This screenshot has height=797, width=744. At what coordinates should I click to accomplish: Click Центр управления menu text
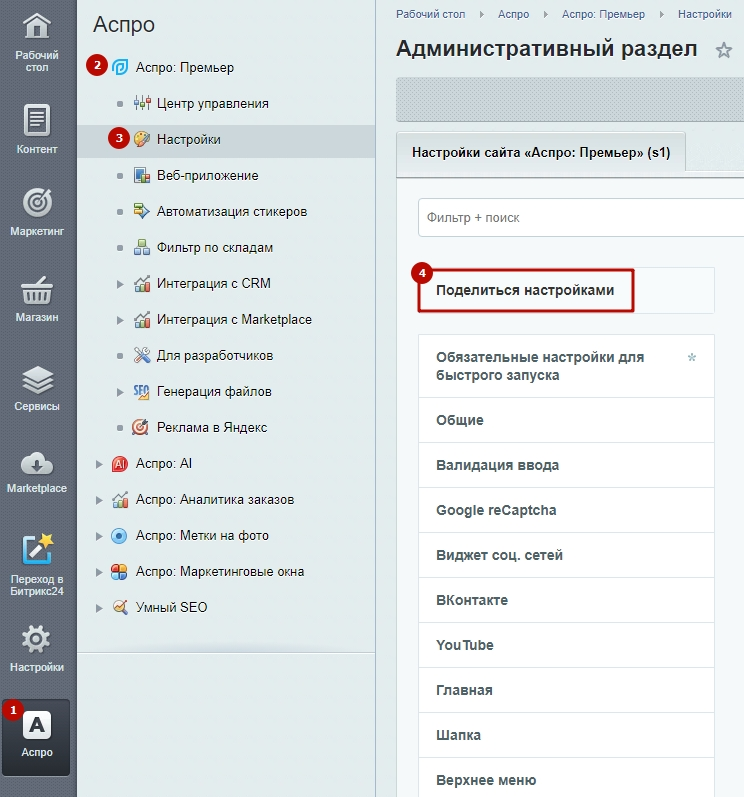pyautogui.click(x=212, y=104)
